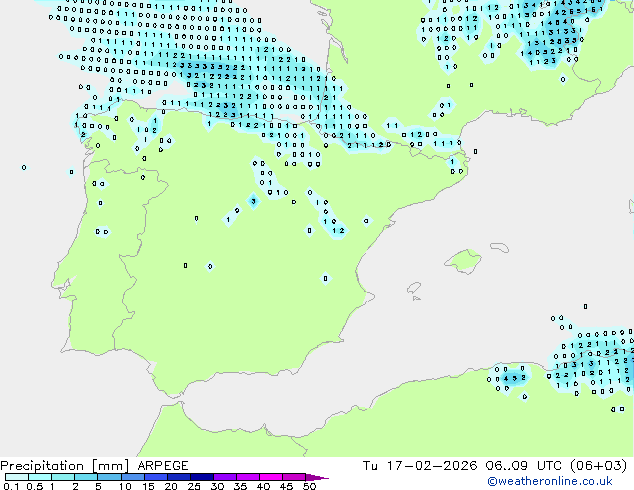Click the 1 to 2 mm legend swatch
634x490 pixels.
click(63, 477)
